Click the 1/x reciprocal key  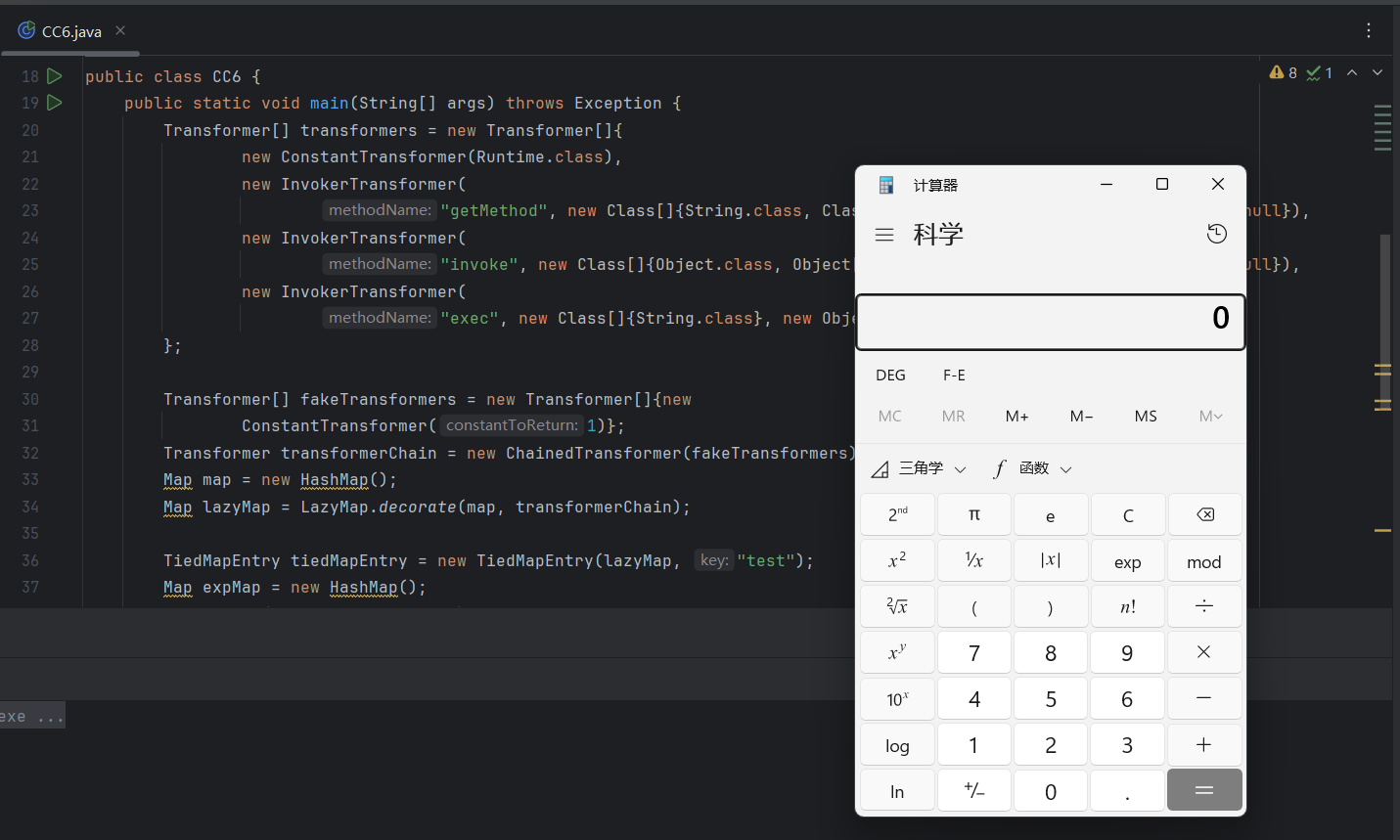pyautogui.click(x=974, y=560)
